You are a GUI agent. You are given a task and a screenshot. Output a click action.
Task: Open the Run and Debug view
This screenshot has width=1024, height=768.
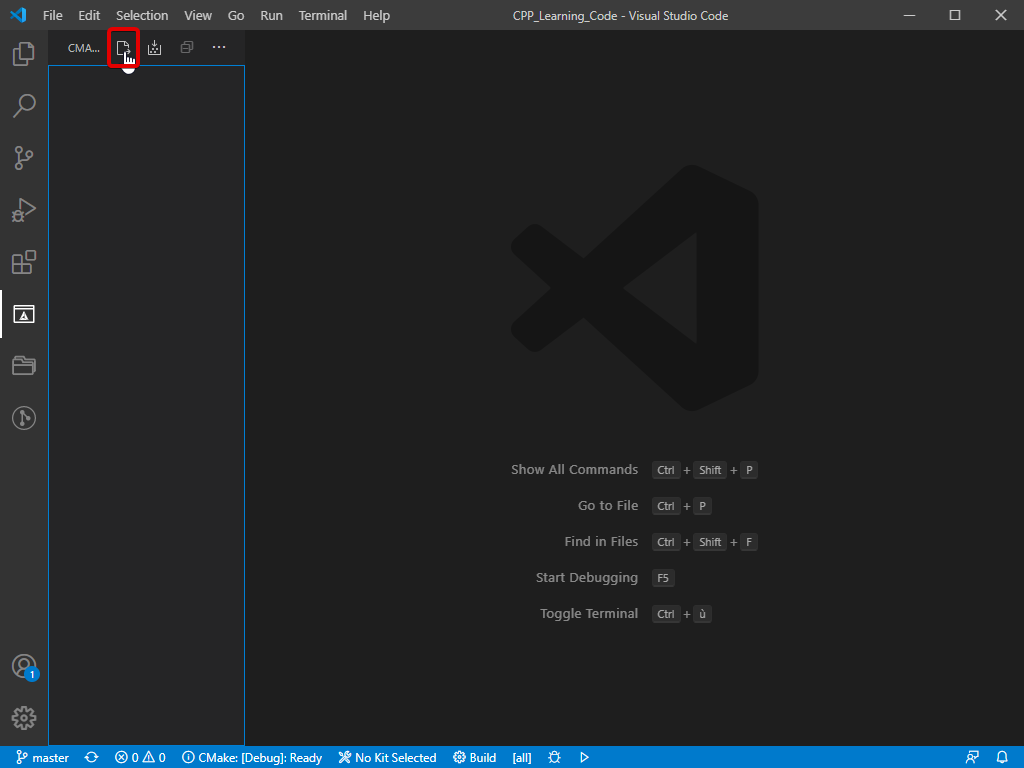tap(24, 210)
